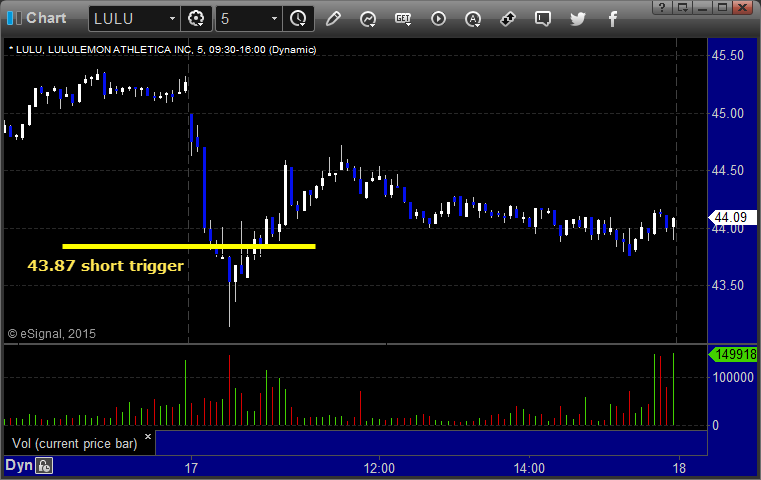
Task: Click the pop-out window button beside help
Action: pyautogui.click(x=682, y=7)
